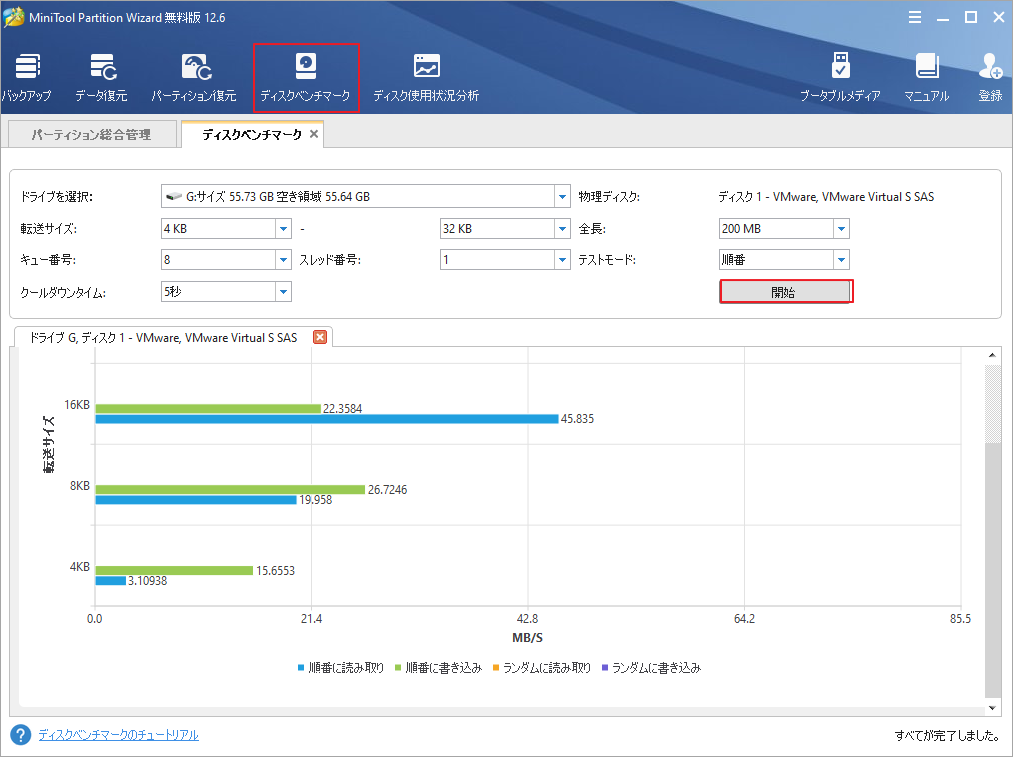Open the スレッド番号 dropdown

coord(562,260)
